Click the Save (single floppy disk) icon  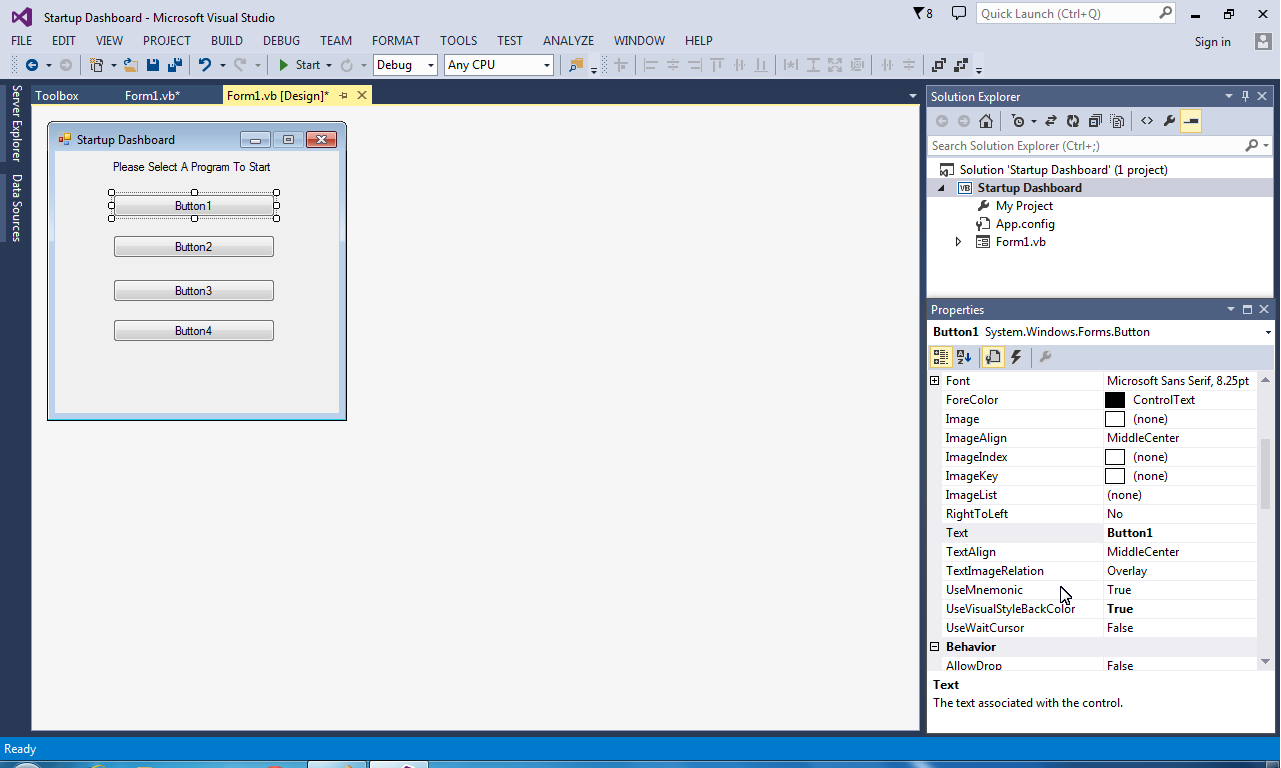[153, 65]
